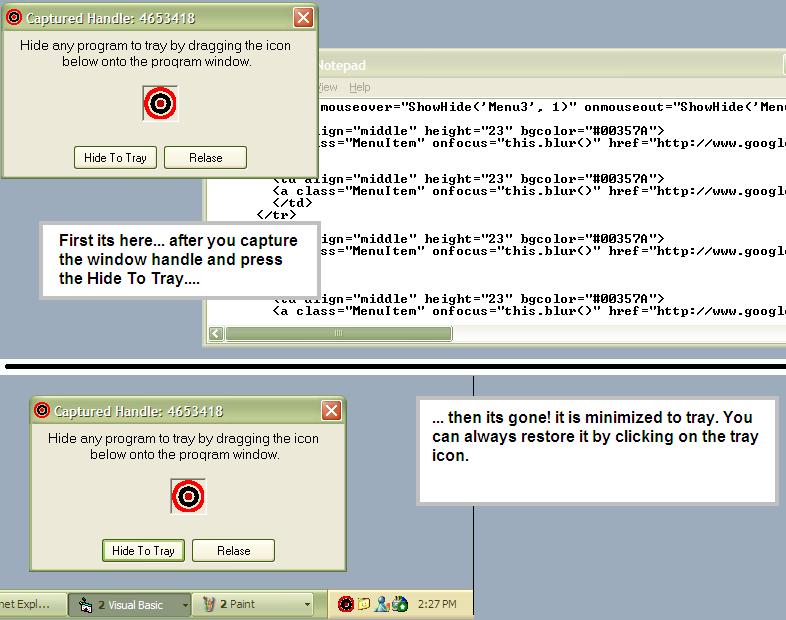Click the system clock showing 2:27 PM
This screenshot has height=620, width=786.
pos(436,604)
